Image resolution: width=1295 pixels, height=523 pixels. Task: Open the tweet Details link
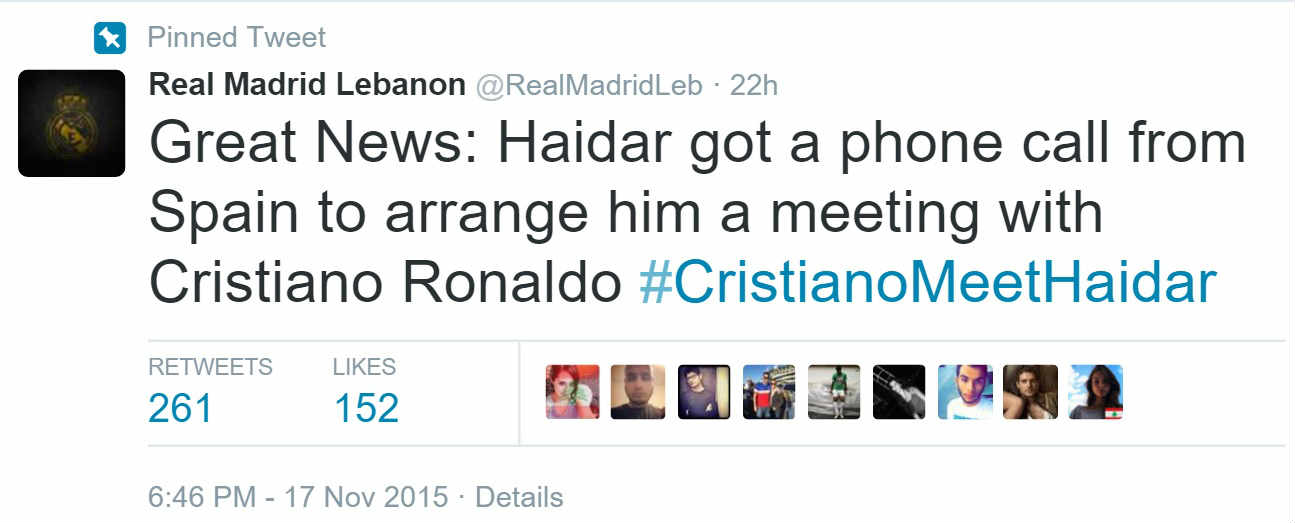(x=519, y=497)
